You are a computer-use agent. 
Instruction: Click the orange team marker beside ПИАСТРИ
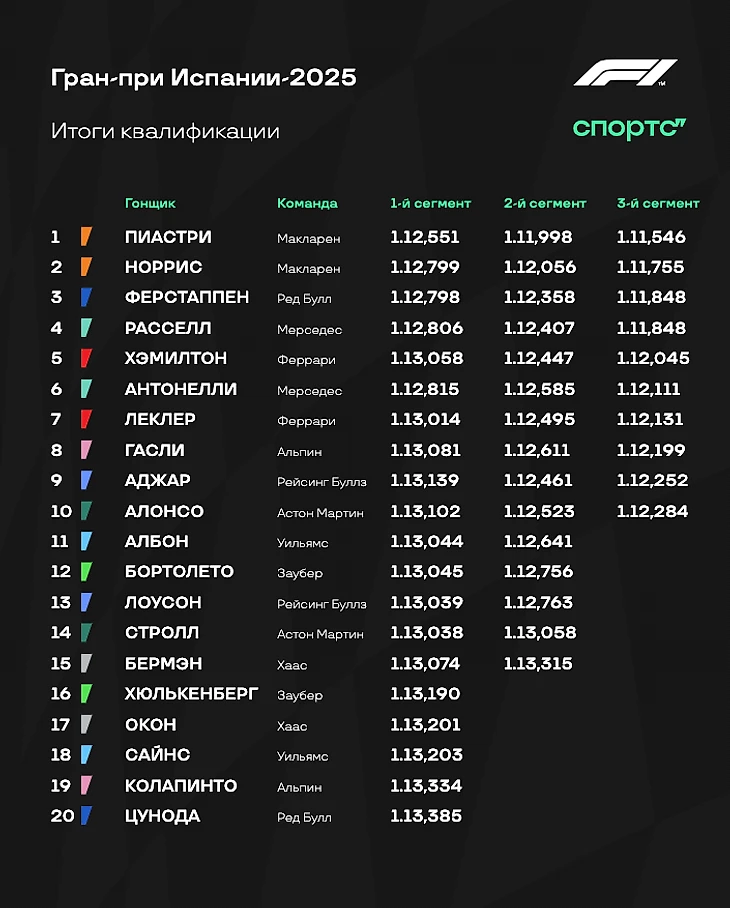(86, 237)
